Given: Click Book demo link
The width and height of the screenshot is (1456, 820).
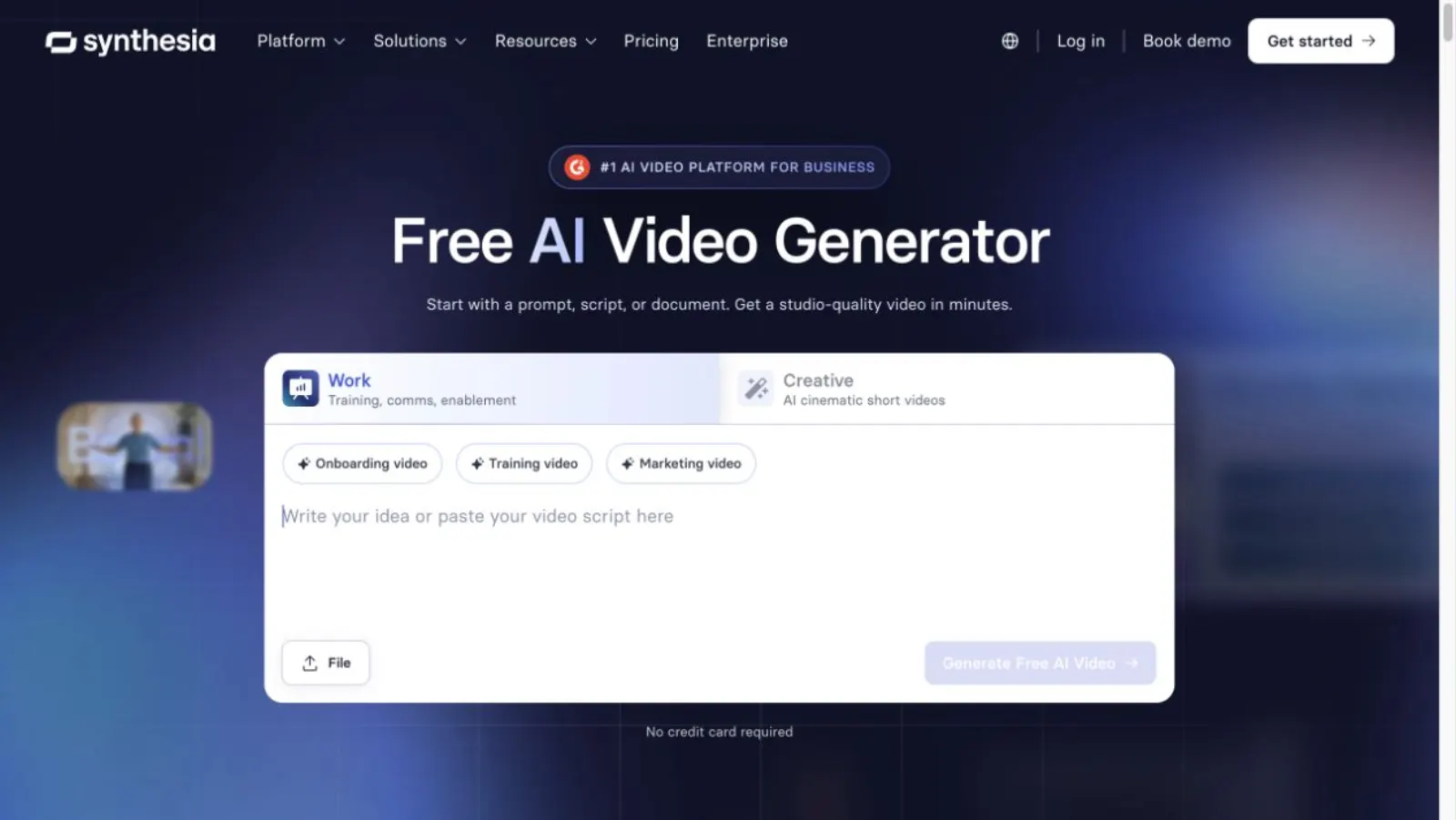Looking at the screenshot, I should pos(1187,41).
